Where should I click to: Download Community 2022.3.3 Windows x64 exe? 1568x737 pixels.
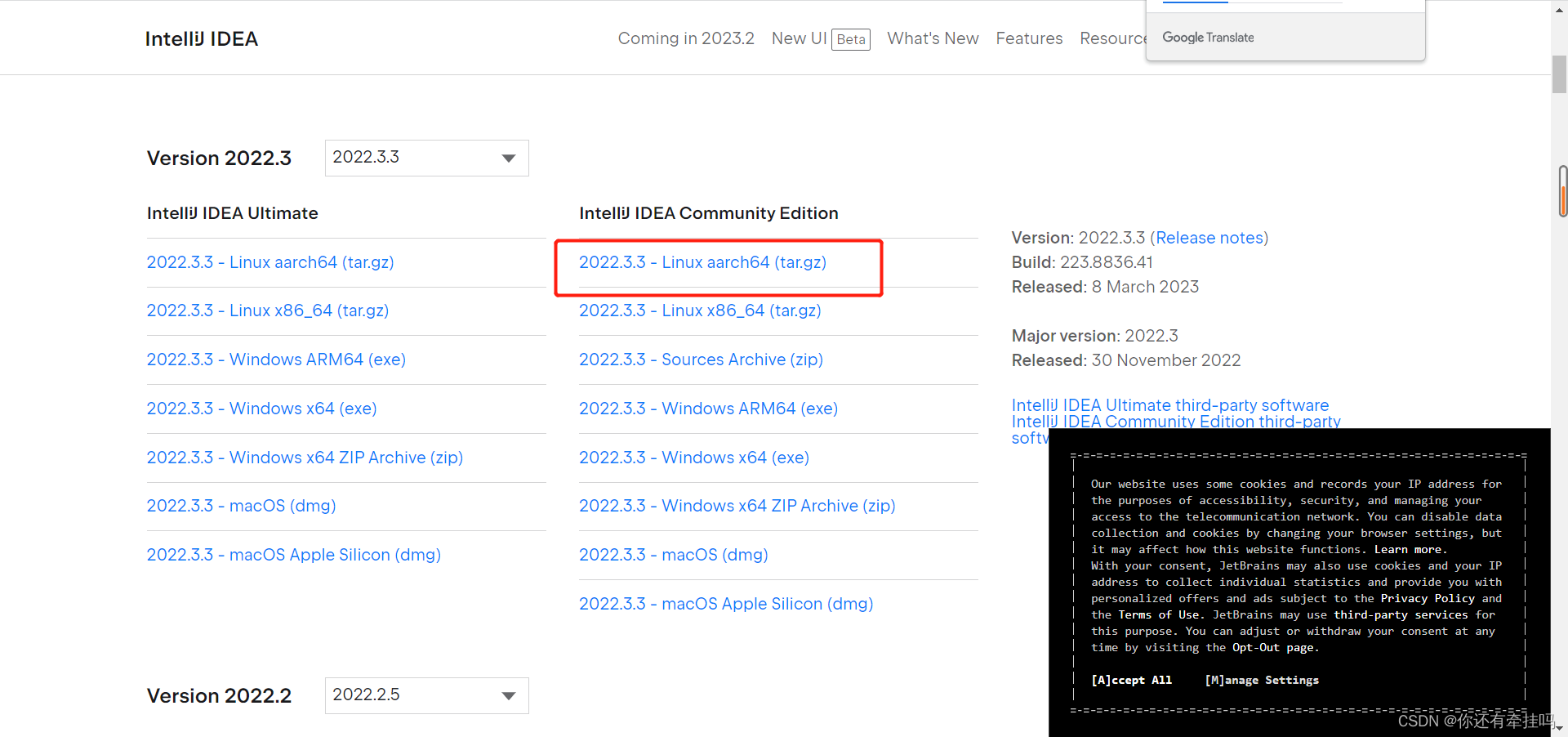[694, 458]
